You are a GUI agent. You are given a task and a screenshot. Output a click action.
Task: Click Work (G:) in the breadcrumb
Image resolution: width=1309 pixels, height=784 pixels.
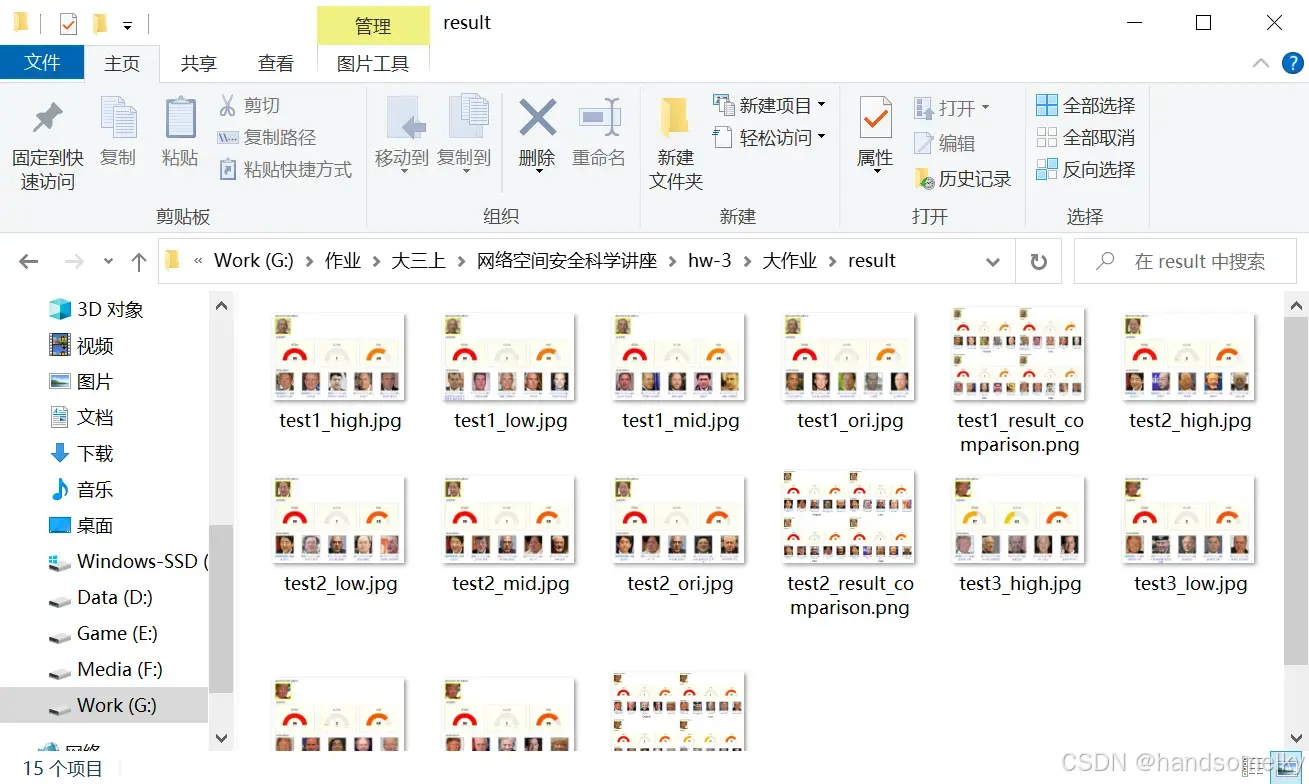coord(254,261)
